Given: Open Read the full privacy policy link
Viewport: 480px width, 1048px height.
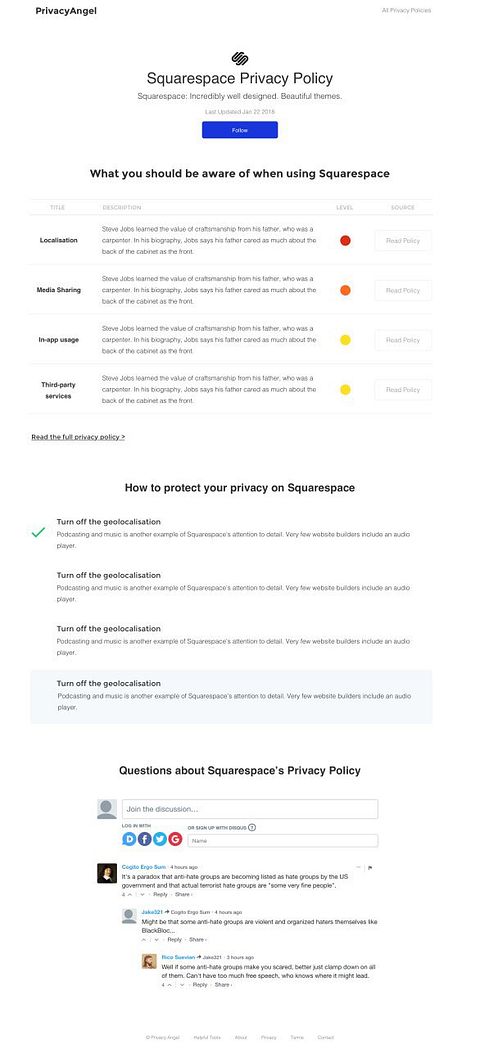Looking at the screenshot, I should 78,437.
